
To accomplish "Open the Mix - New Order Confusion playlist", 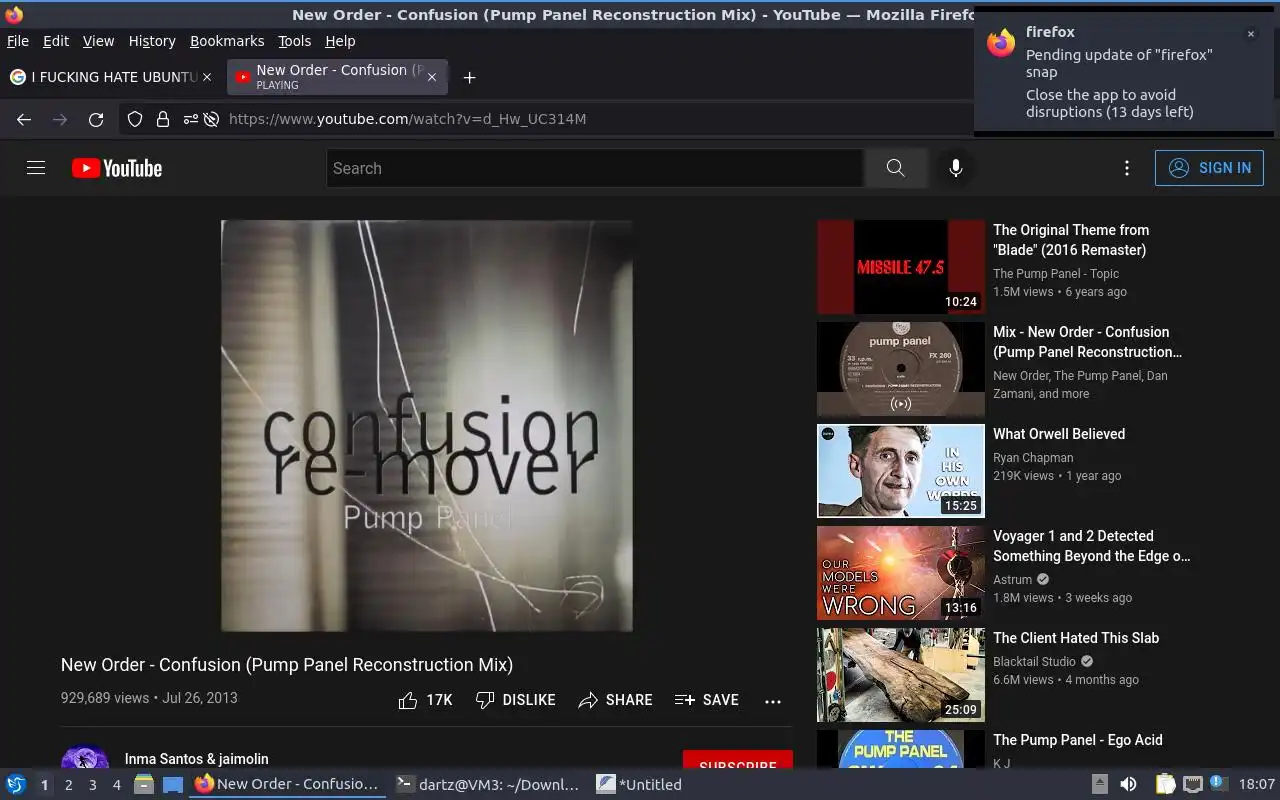I will [1087, 342].
